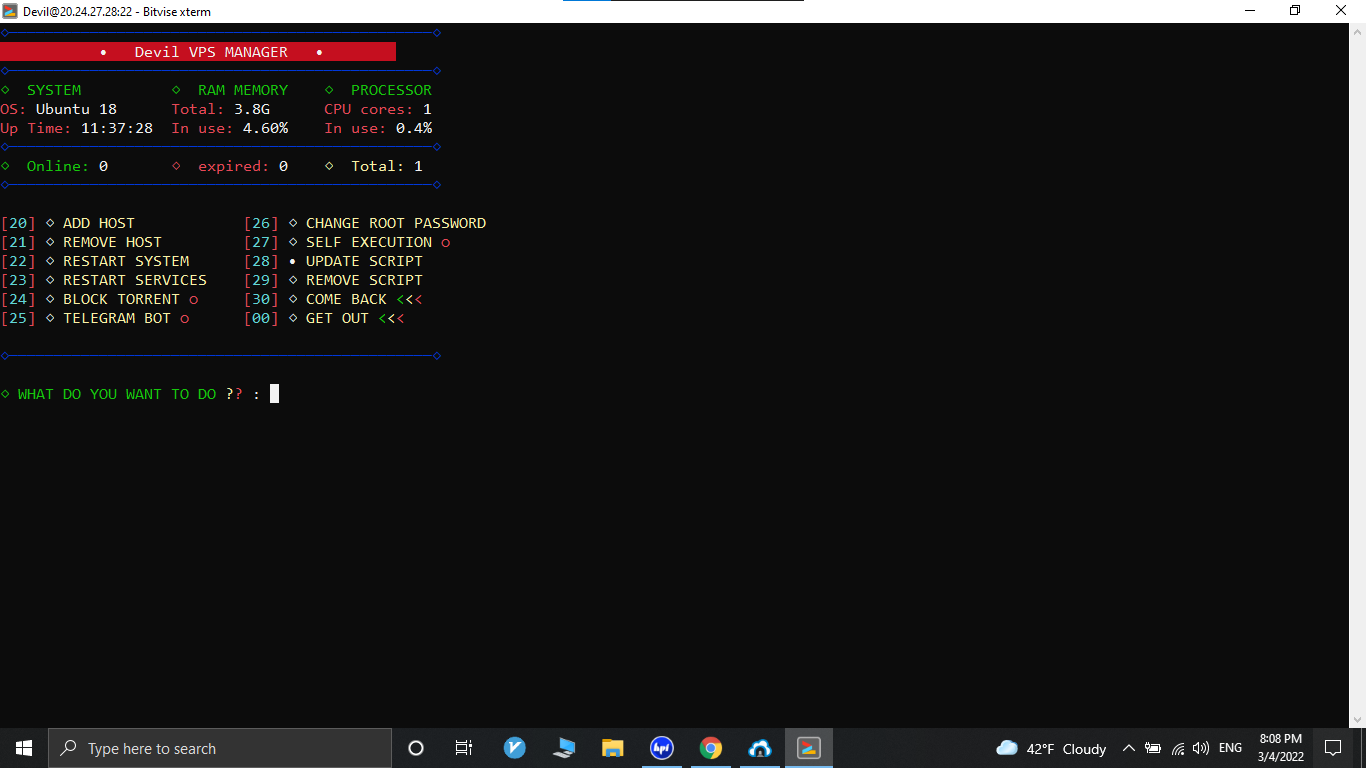Viewport: 1366px width, 768px height.
Task: Launch the cloud app pinned on the taskbar
Action: pyautogui.click(x=759, y=748)
